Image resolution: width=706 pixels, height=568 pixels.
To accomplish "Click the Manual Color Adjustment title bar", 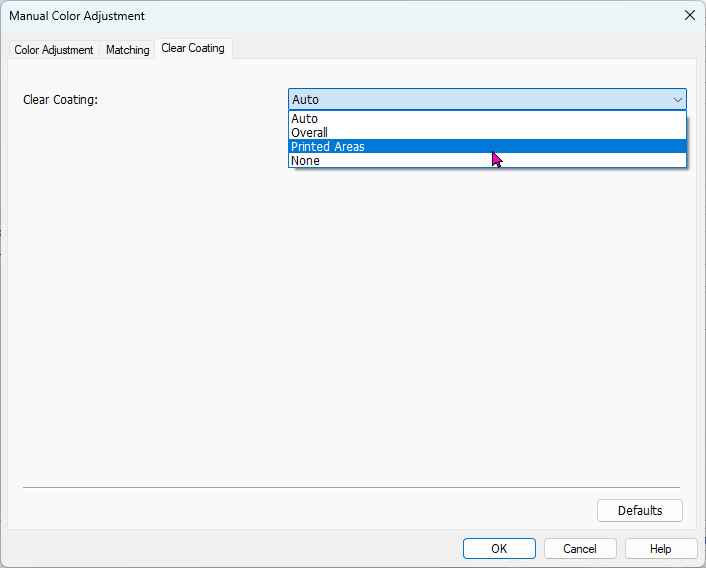I will pyautogui.click(x=300, y=15).
